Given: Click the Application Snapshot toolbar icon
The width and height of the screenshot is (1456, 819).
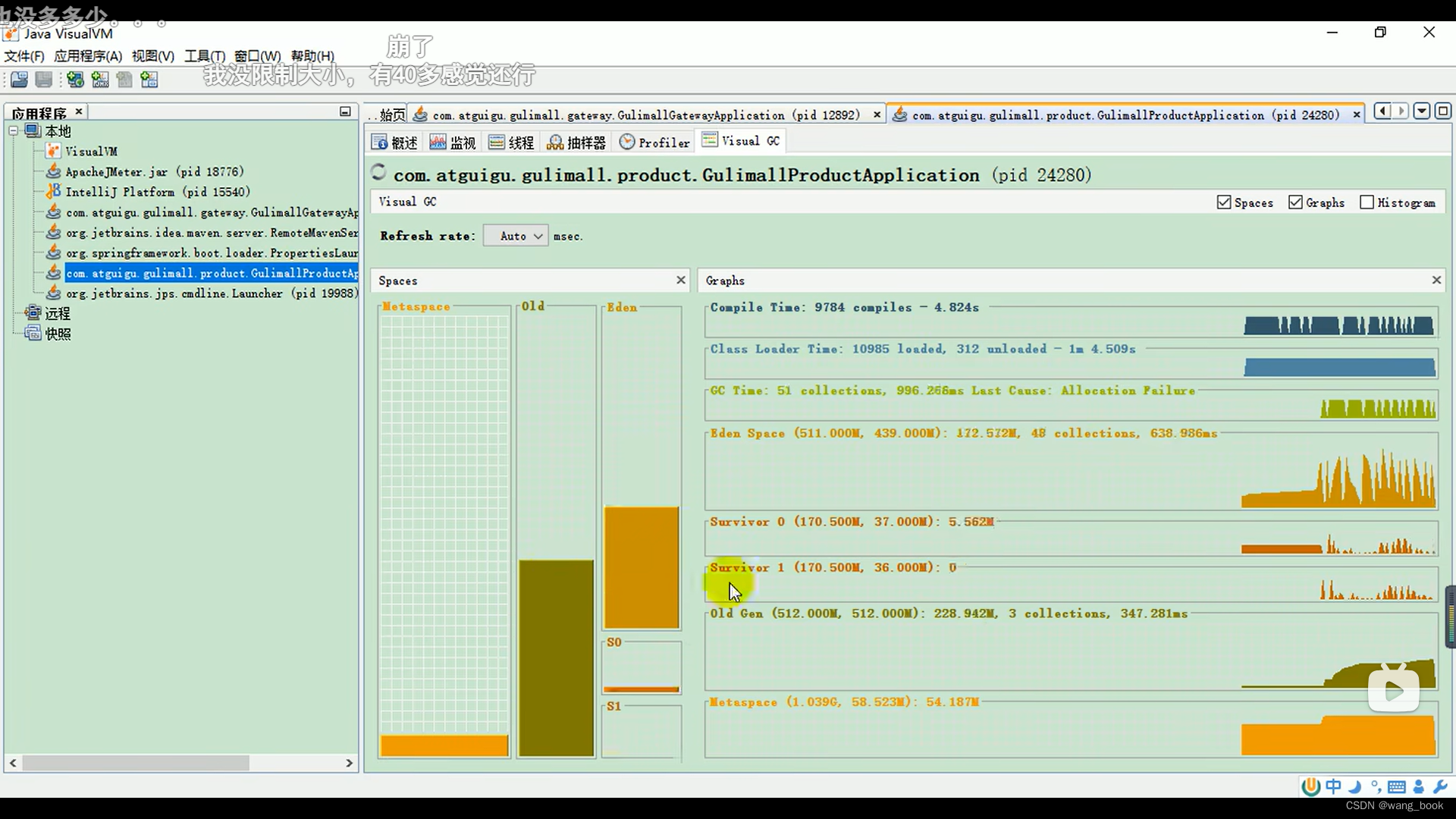Looking at the screenshot, I should tap(149, 79).
